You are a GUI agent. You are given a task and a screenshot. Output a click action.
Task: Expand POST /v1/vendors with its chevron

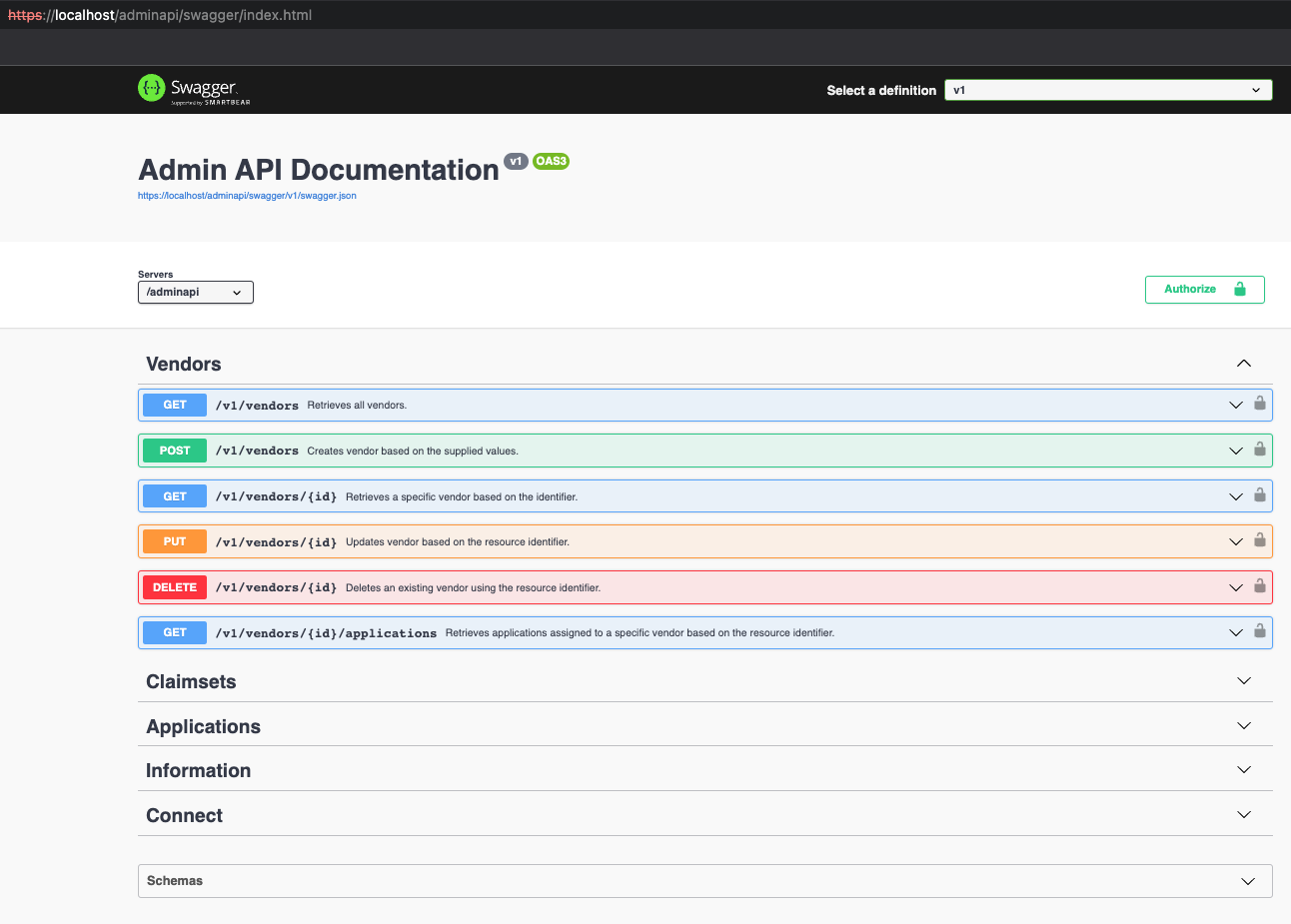point(1236,451)
